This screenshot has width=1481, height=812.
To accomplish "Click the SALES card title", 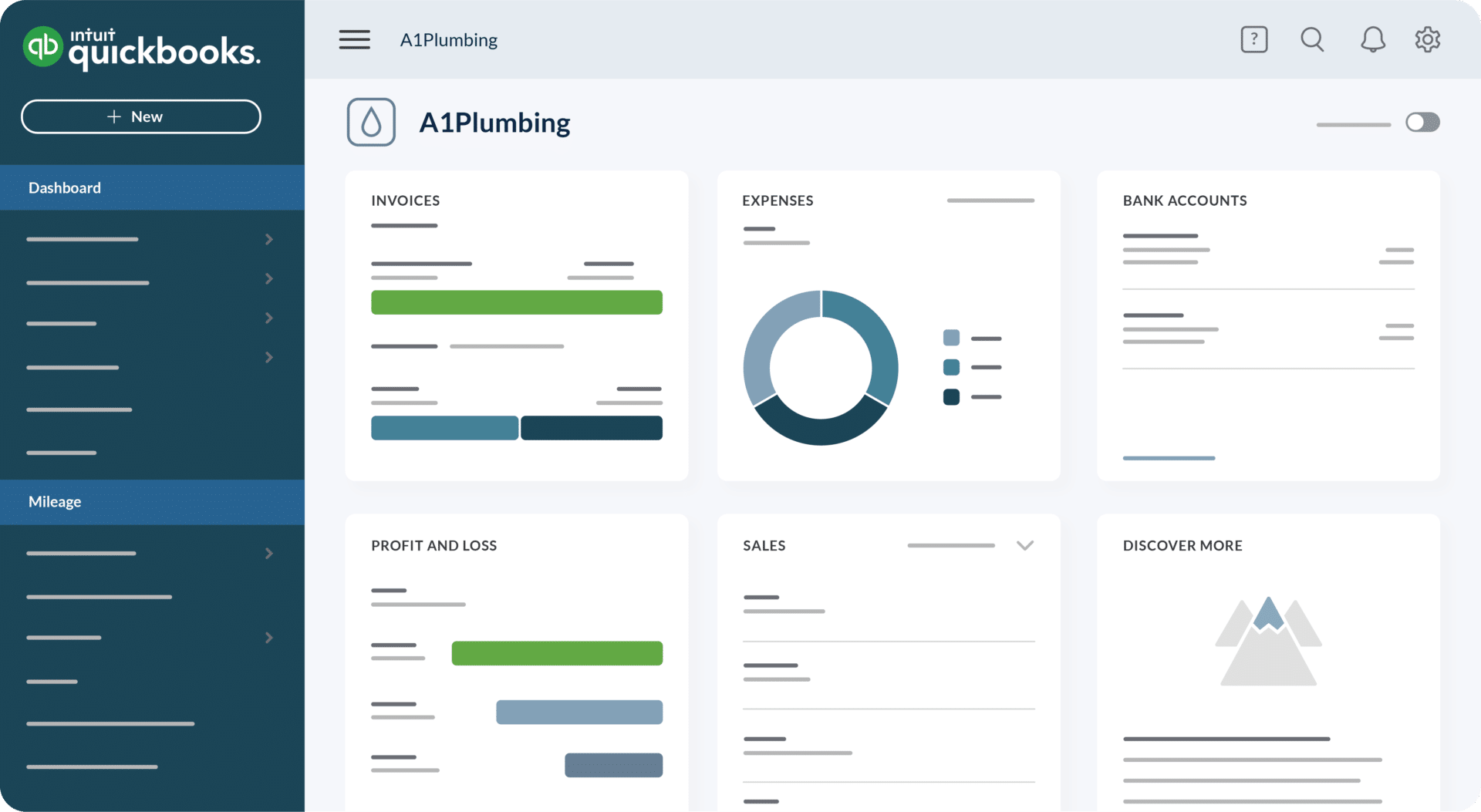I will point(764,545).
